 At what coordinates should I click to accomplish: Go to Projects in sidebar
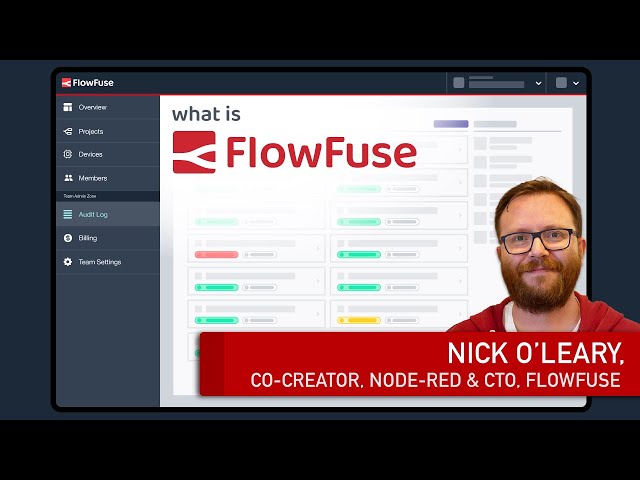coord(108,131)
